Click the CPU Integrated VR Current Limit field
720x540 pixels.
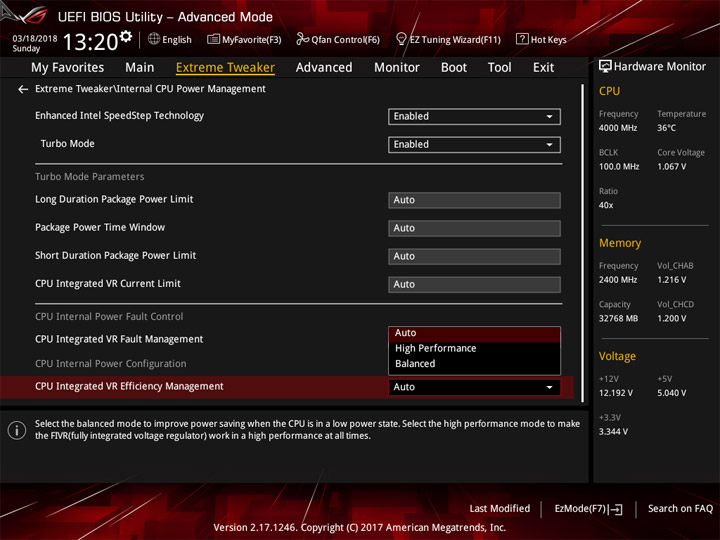[x=474, y=284]
